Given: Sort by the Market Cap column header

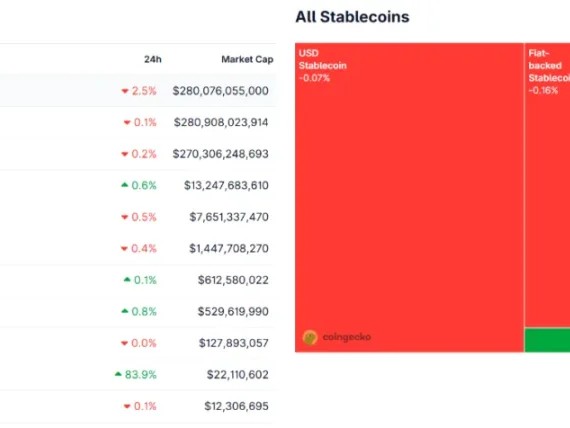Looking at the screenshot, I should point(247,59).
